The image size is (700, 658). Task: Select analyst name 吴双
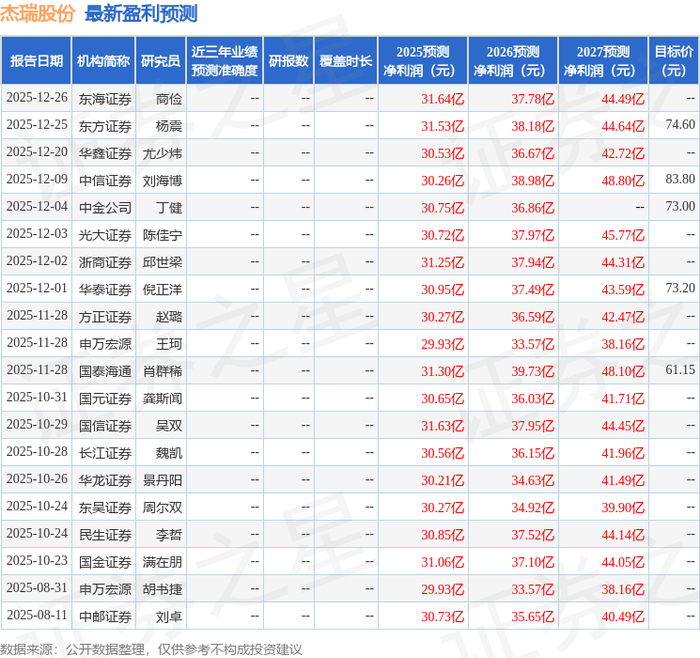[169, 425]
